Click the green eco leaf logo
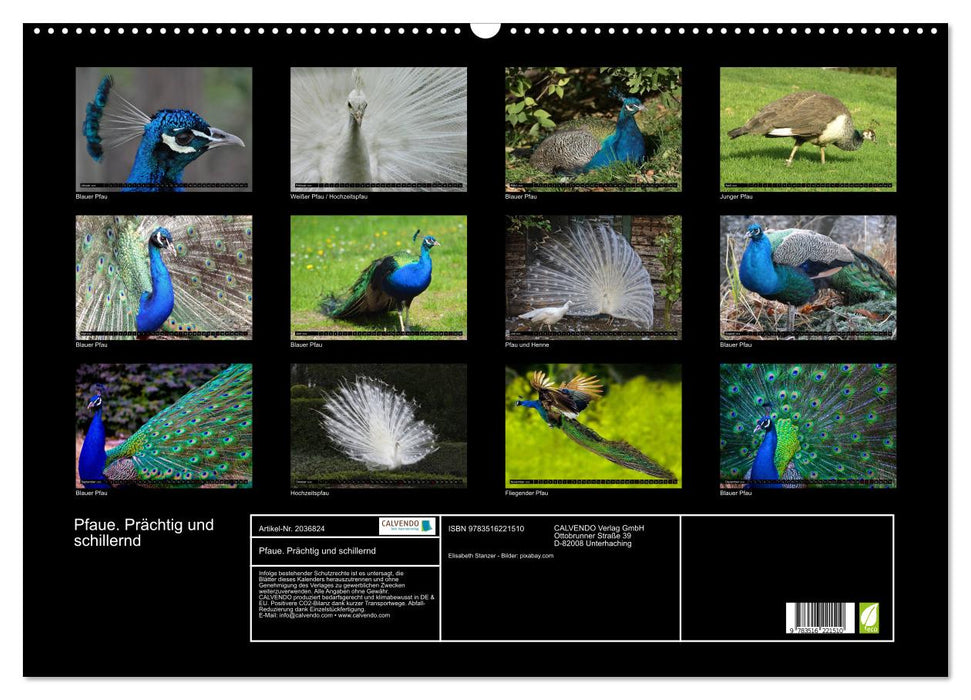971x700 pixels. (869, 617)
